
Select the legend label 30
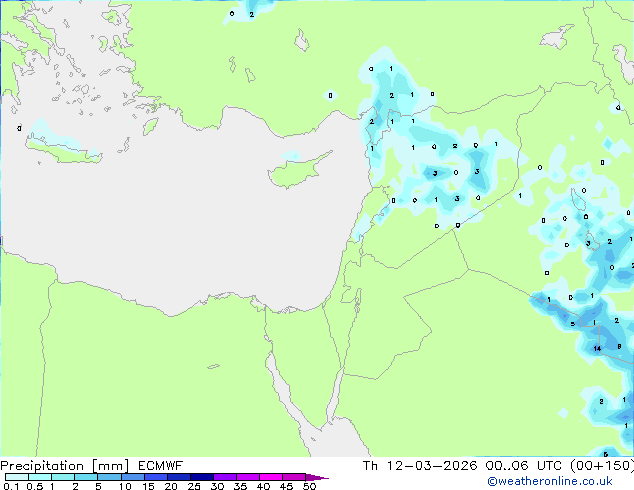click(x=217, y=486)
